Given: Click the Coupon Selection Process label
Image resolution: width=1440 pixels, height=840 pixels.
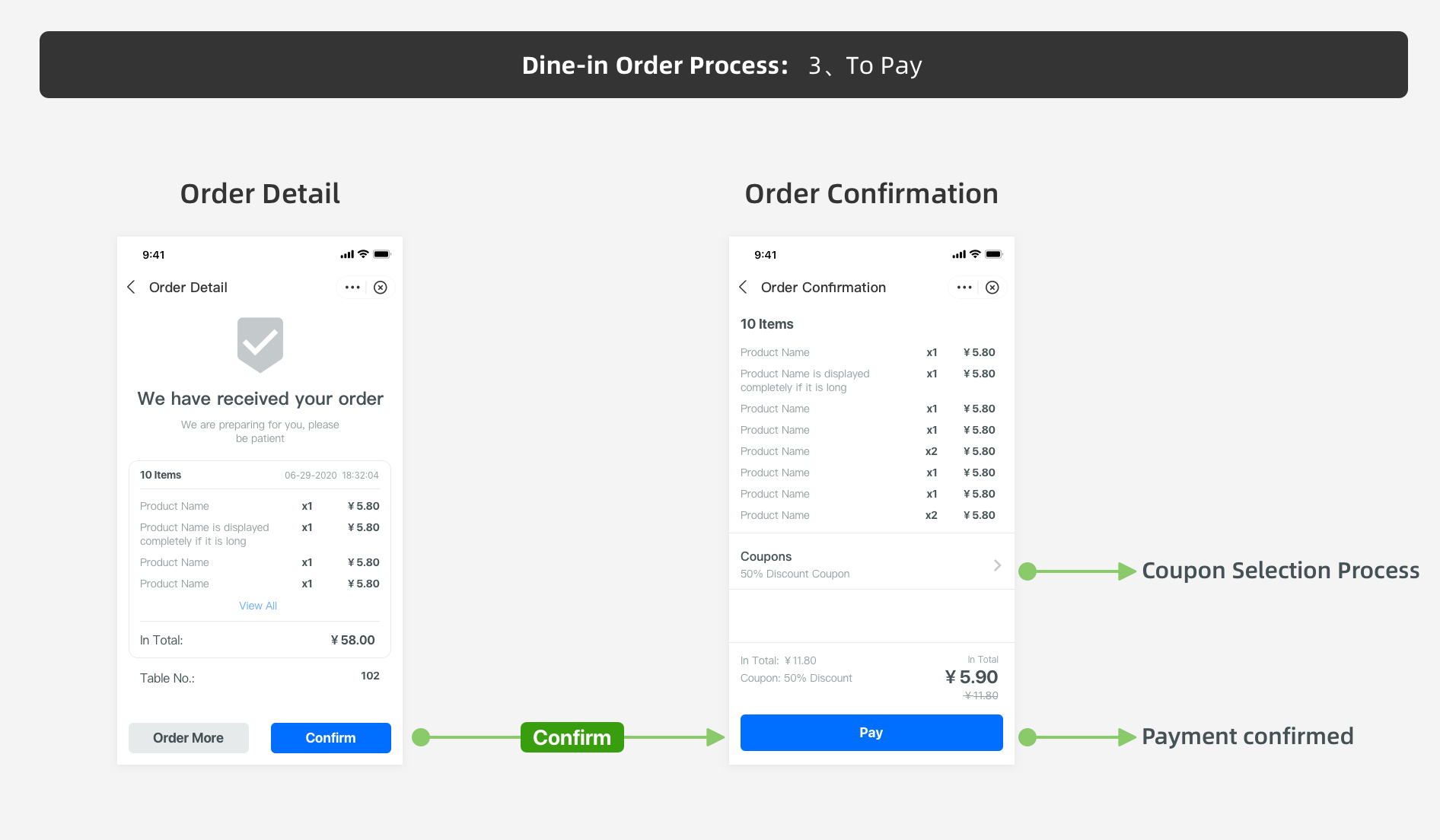Looking at the screenshot, I should tap(1280, 571).
